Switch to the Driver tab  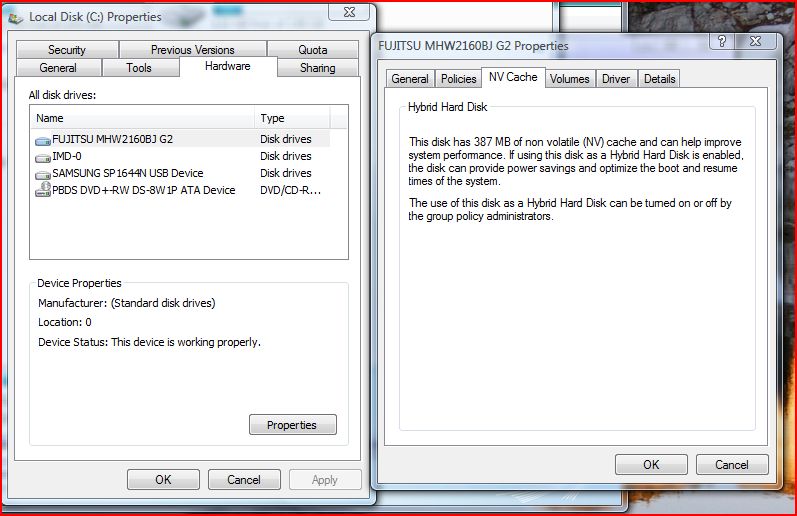point(616,79)
